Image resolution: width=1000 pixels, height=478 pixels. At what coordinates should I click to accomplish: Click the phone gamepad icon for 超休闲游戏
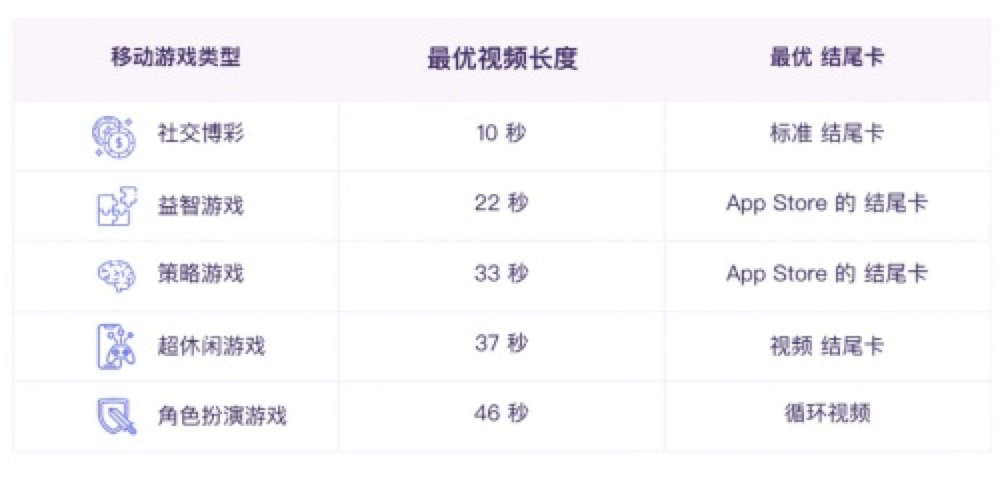[115, 347]
